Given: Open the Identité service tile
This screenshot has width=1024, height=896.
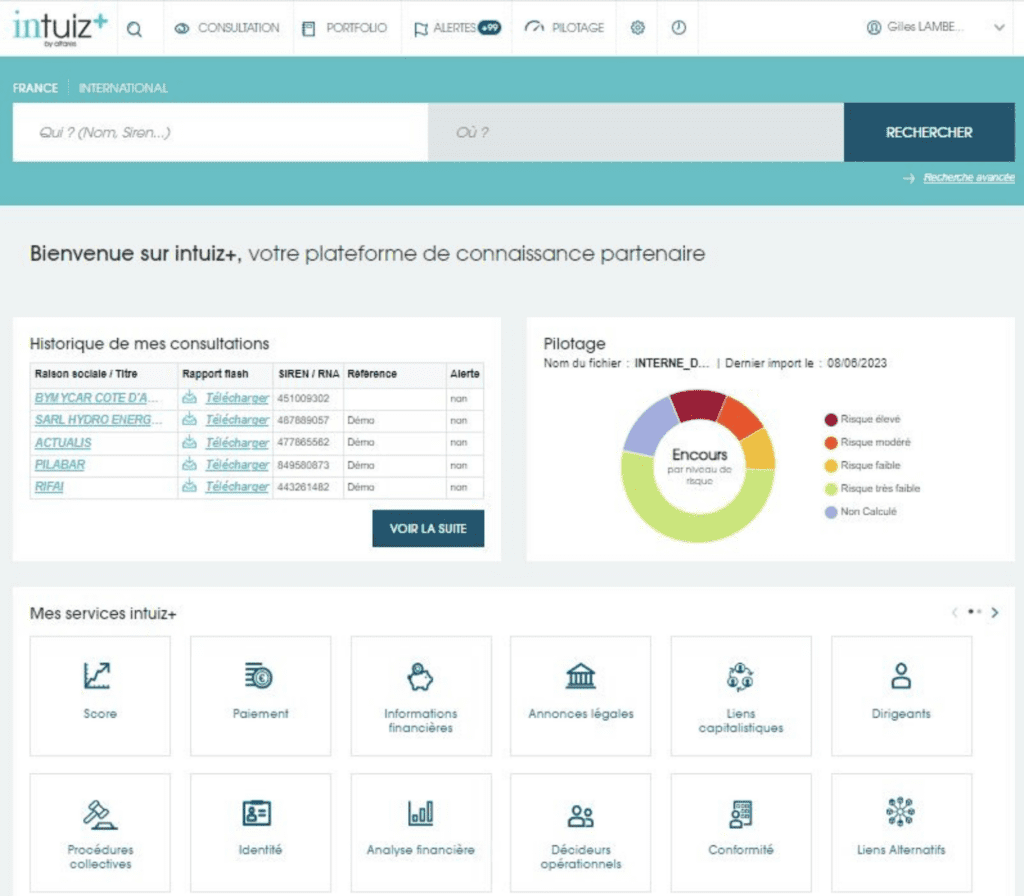Looking at the screenshot, I should pos(261,833).
